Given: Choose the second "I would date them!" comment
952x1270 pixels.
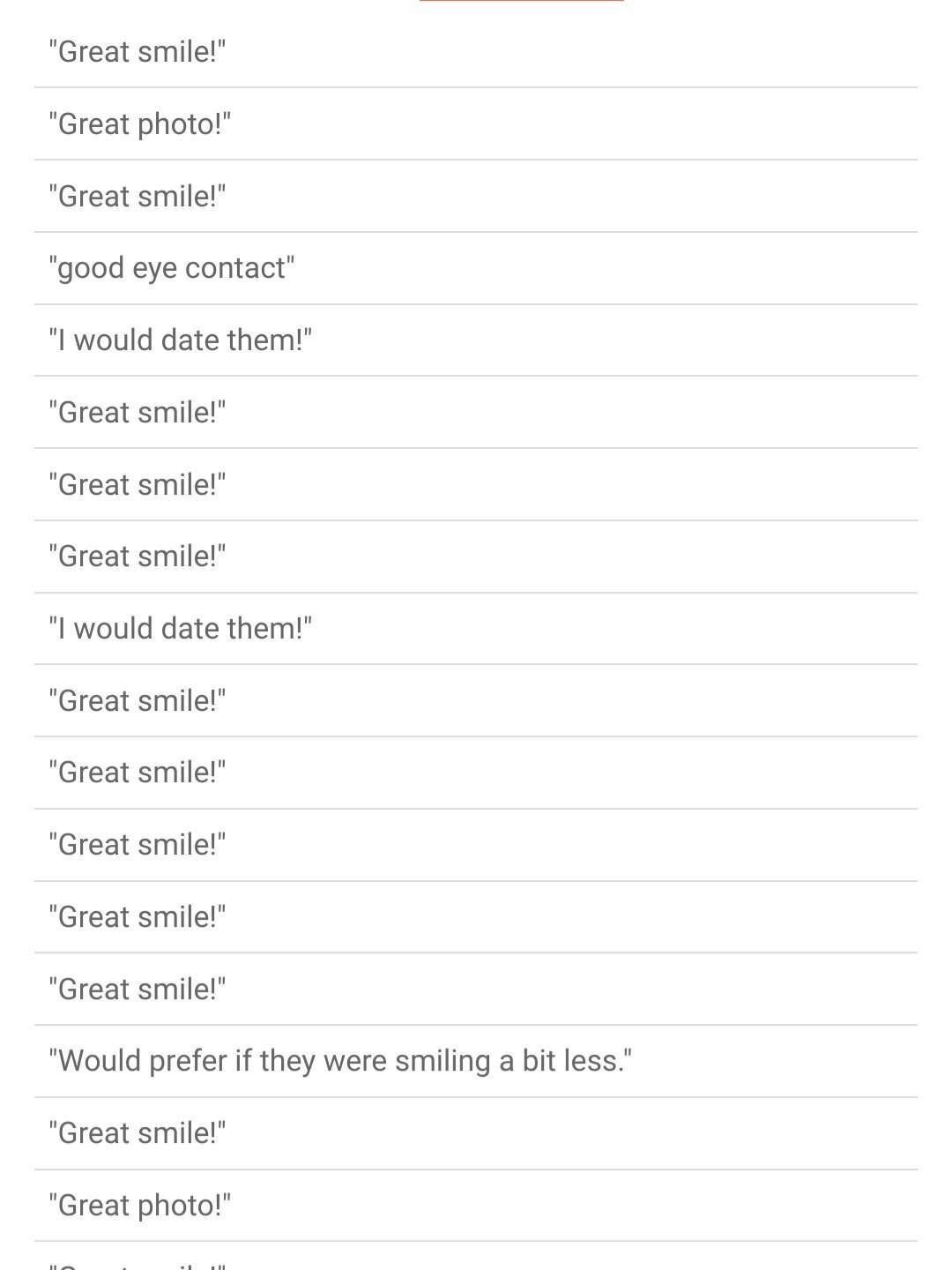Looking at the screenshot, I should [x=181, y=629].
